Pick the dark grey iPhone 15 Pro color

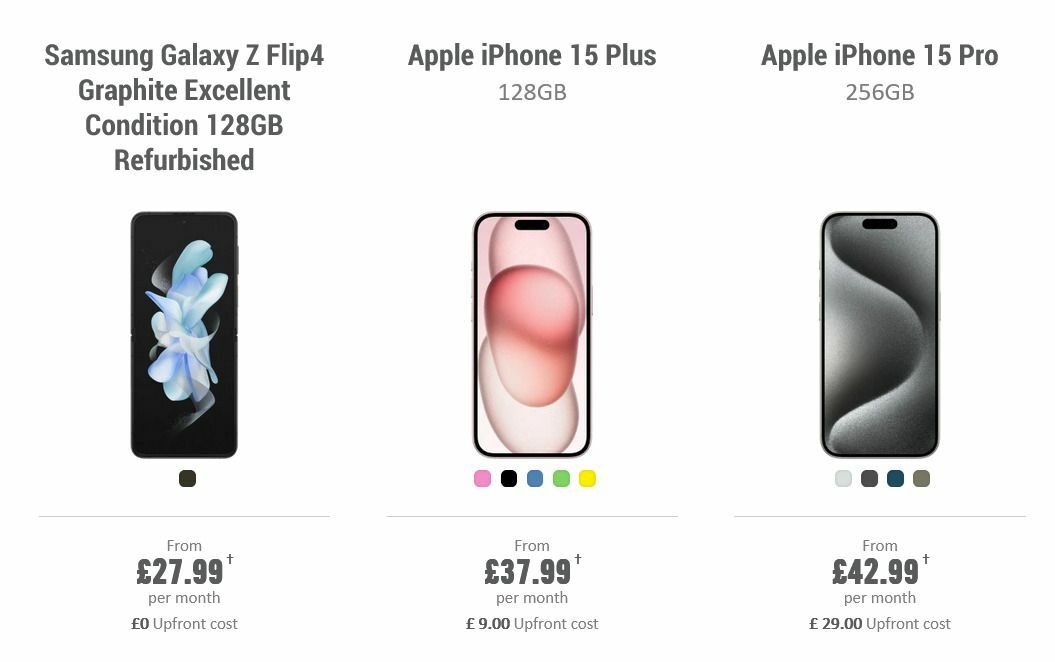pyautogui.click(x=867, y=478)
